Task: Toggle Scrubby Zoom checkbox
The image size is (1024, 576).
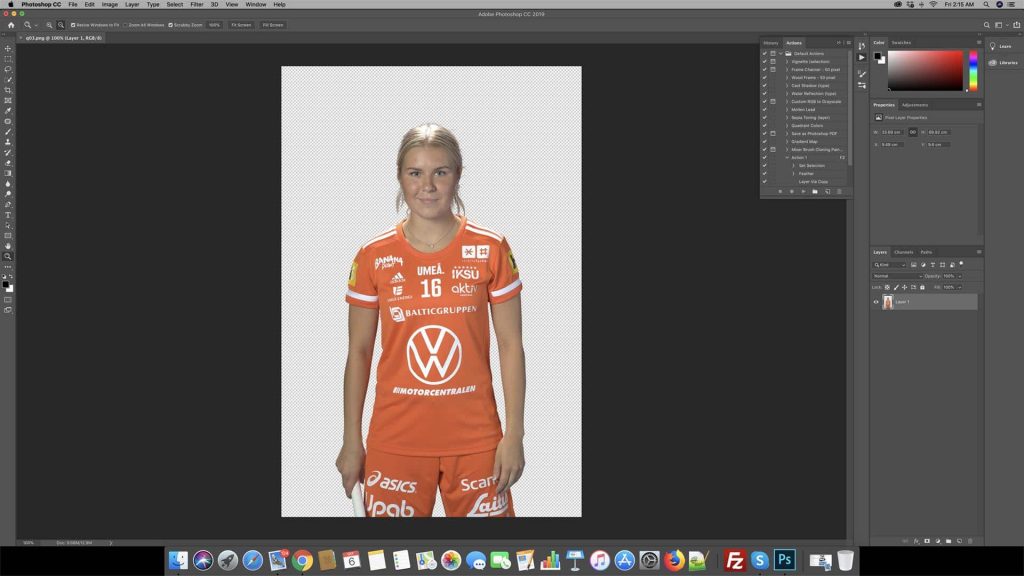Action: 170,25
